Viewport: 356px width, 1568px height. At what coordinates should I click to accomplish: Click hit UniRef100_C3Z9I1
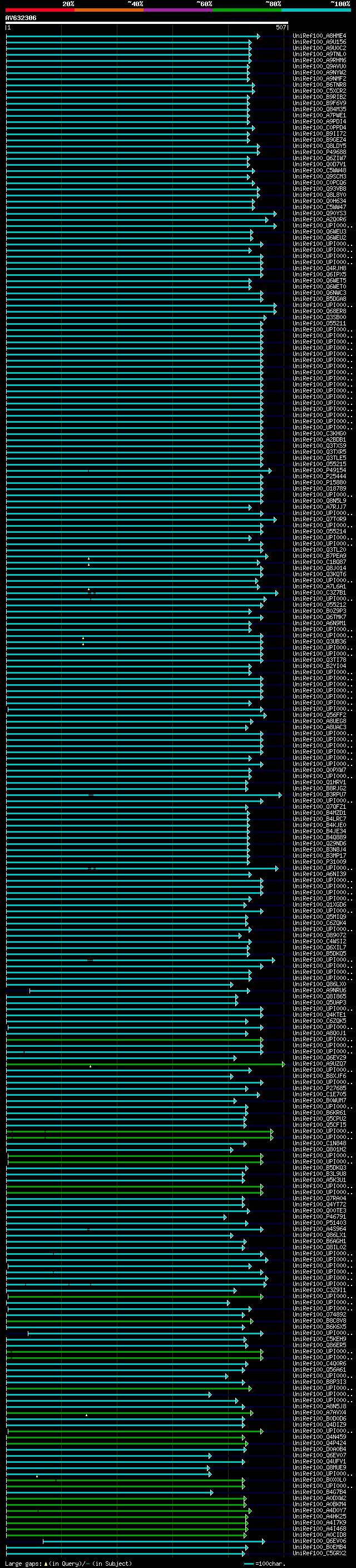(x=319, y=1290)
